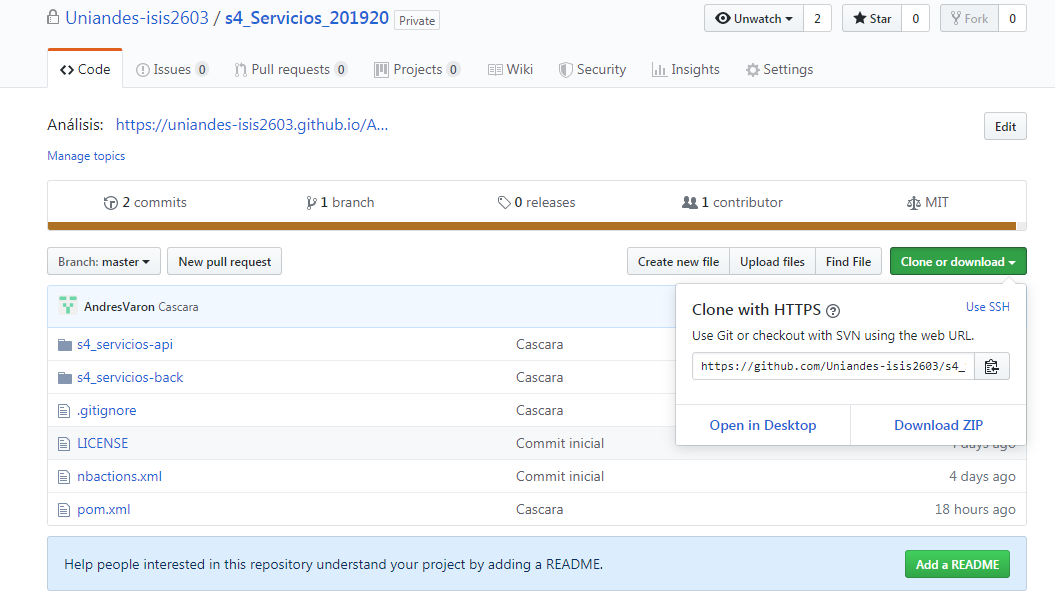
Task: View the MIT license
Action: [928, 202]
